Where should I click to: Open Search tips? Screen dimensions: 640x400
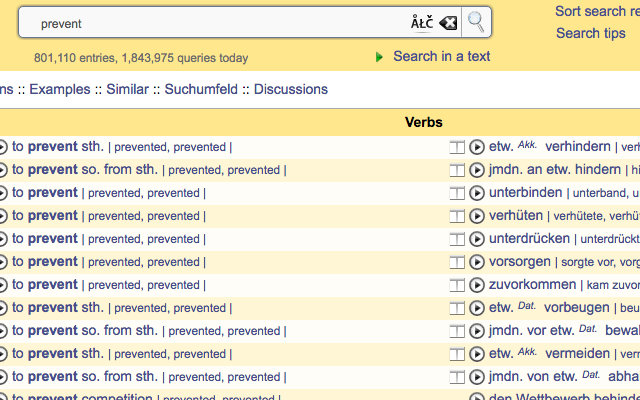pyautogui.click(x=591, y=33)
